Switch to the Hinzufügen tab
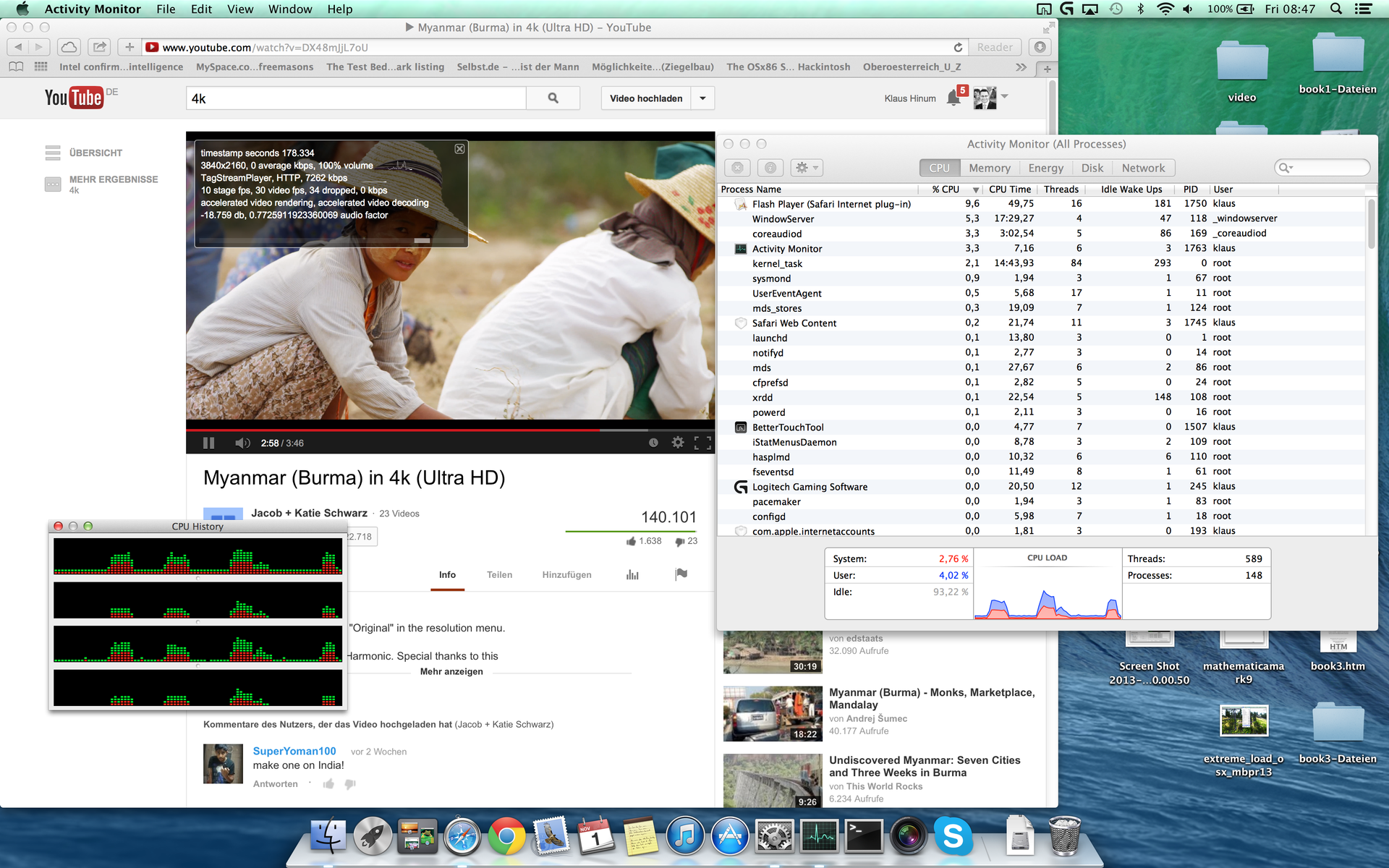The image size is (1389, 868). click(x=566, y=575)
